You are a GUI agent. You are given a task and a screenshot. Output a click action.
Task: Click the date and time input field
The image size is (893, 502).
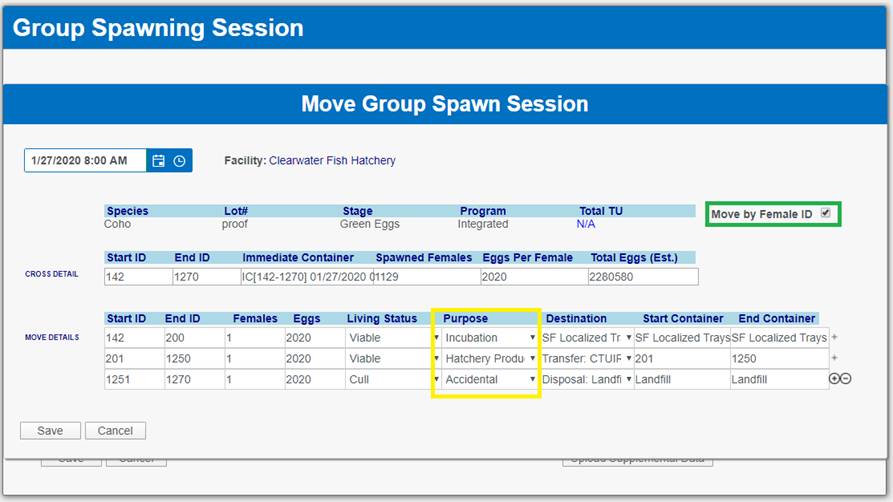(x=85, y=160)
